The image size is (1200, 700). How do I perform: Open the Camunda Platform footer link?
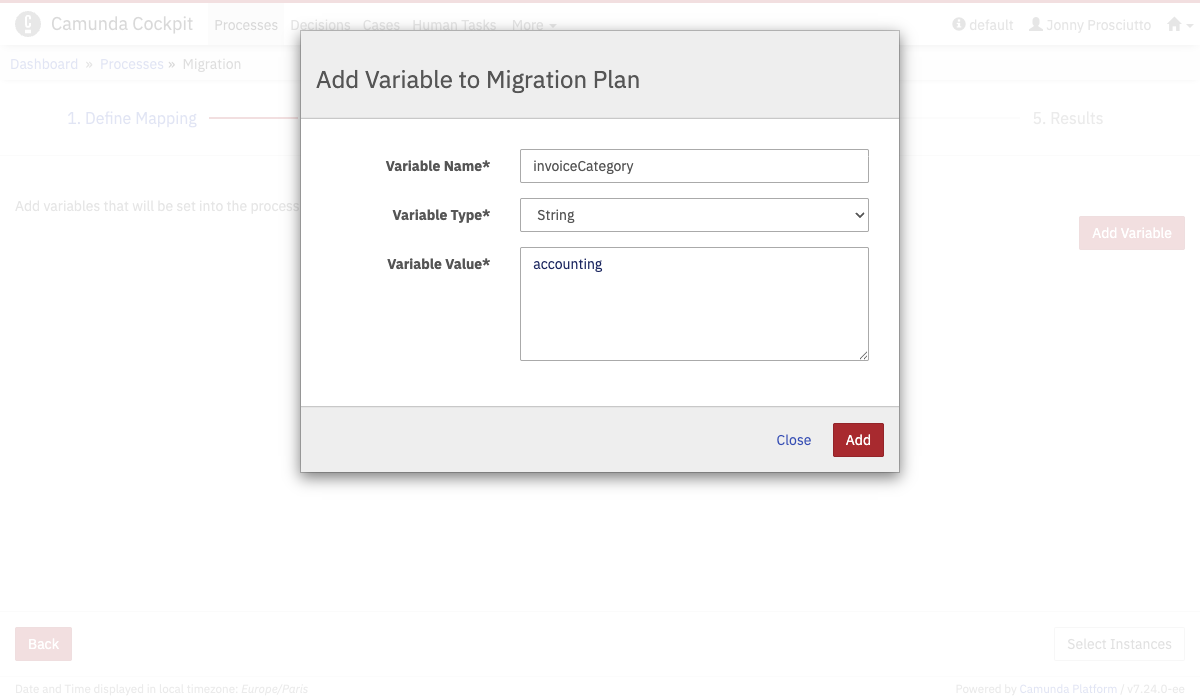(1067, 689)
